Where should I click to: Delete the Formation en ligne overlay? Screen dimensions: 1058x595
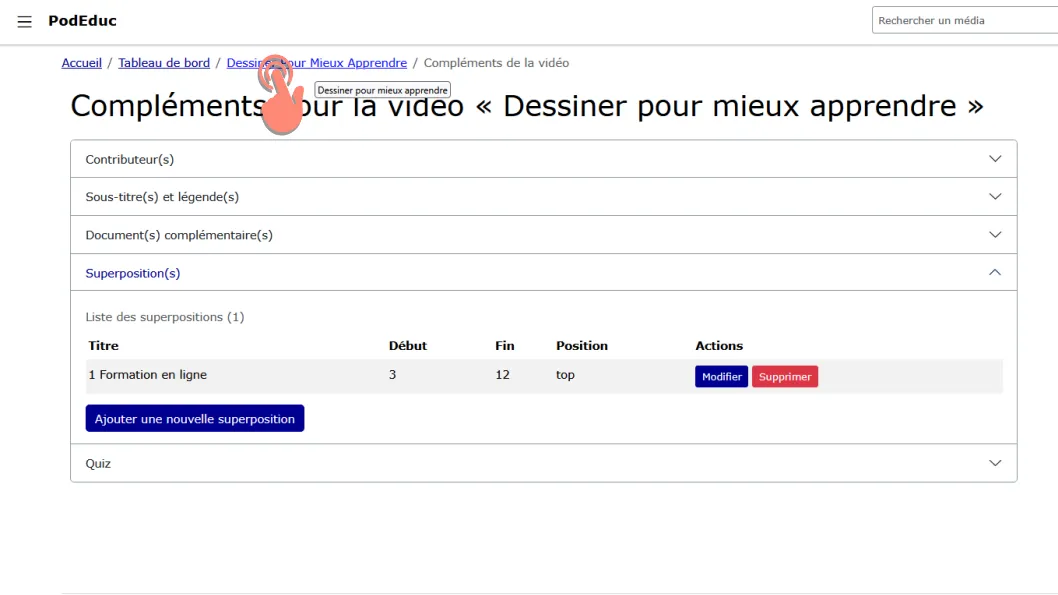pos(785,376)
